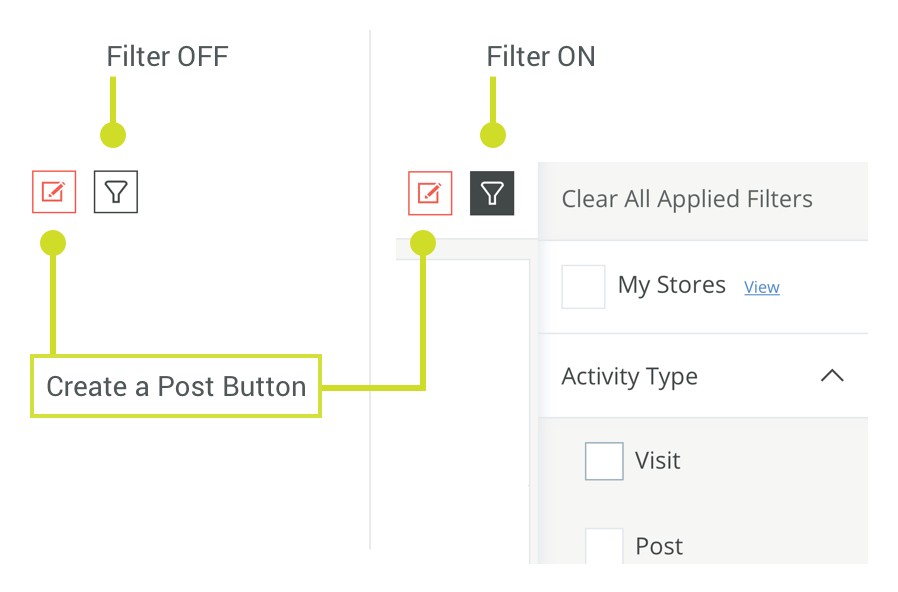Screen dimensions: 898x592
Task: Click the create post icon under Filter OFF
Action: pyautogui.click(x=54, y=192)
